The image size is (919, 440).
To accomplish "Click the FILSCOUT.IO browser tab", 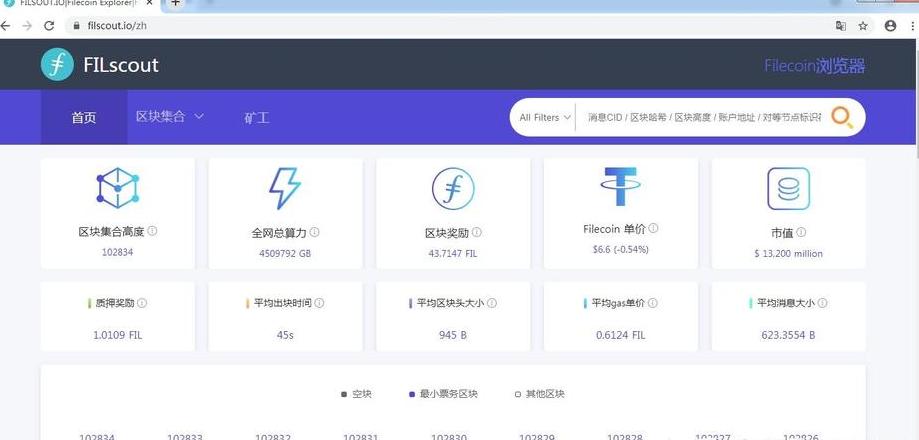I will coord(80,4).
